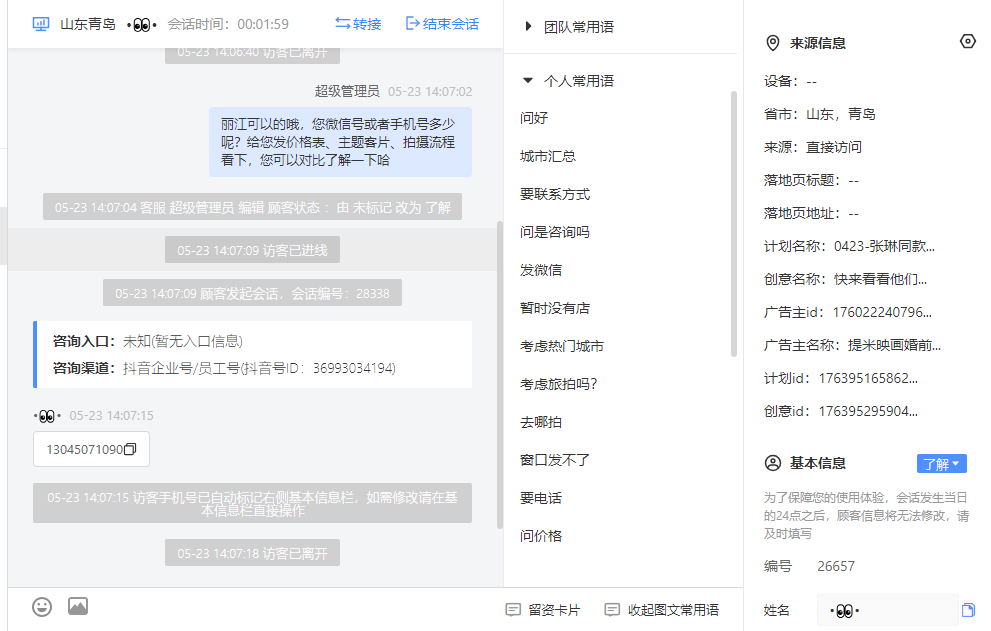Click 计划id value 176395165862...
Screen dimensions: 991x631
tap(868, 378)
